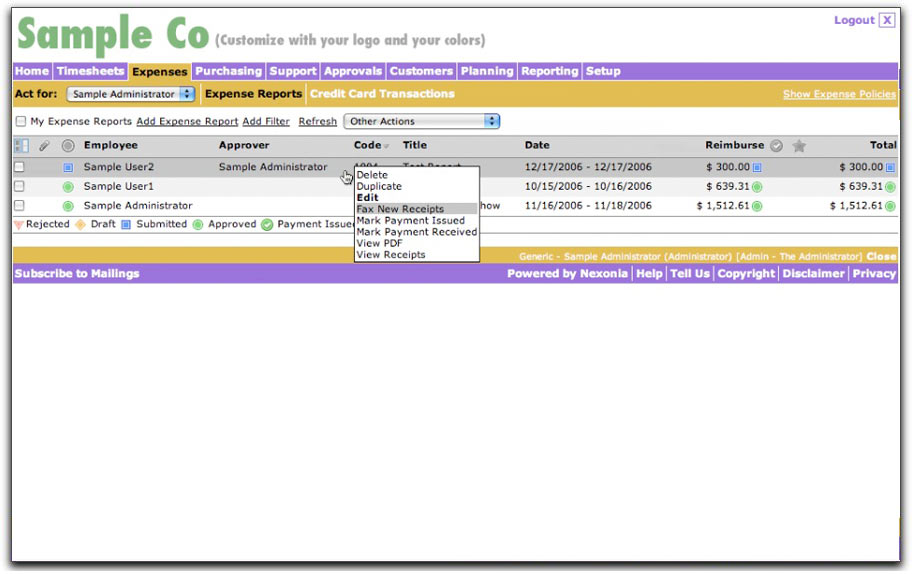This screenshot has height=574, width=912.
Task: Click Close in the yellow status bar
Action: [x=881, y=256]
